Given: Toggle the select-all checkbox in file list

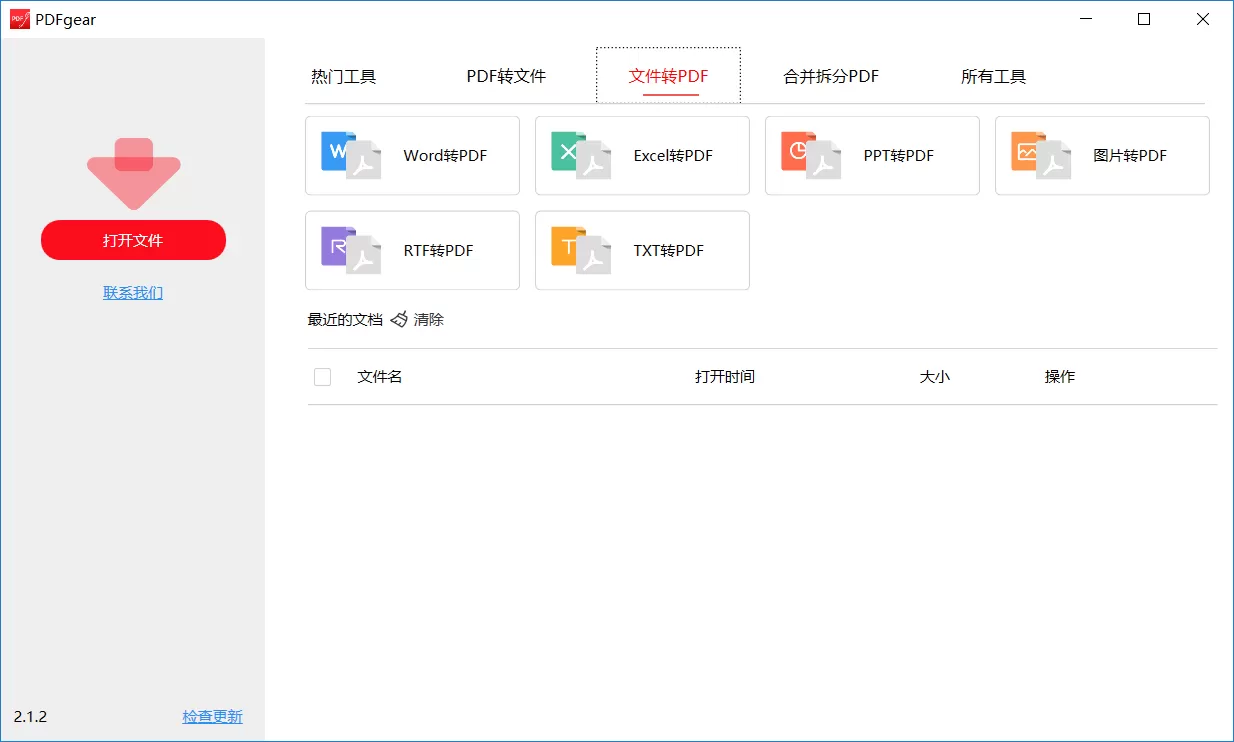Looking at the screenshot, I should [x=322, y=376].
